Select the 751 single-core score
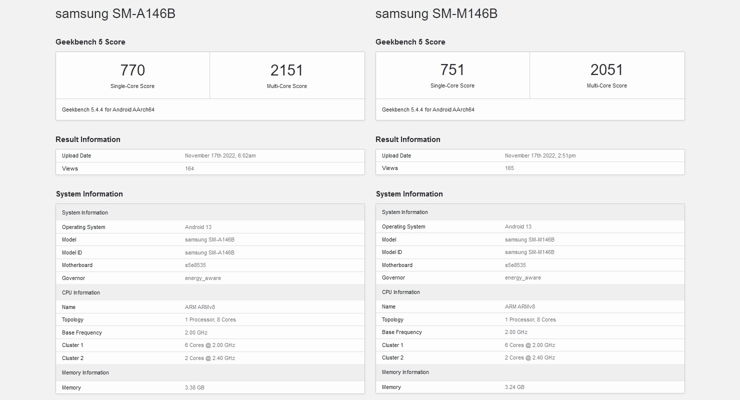The width and height of the screenshot is (740, 400). [452, 70]
